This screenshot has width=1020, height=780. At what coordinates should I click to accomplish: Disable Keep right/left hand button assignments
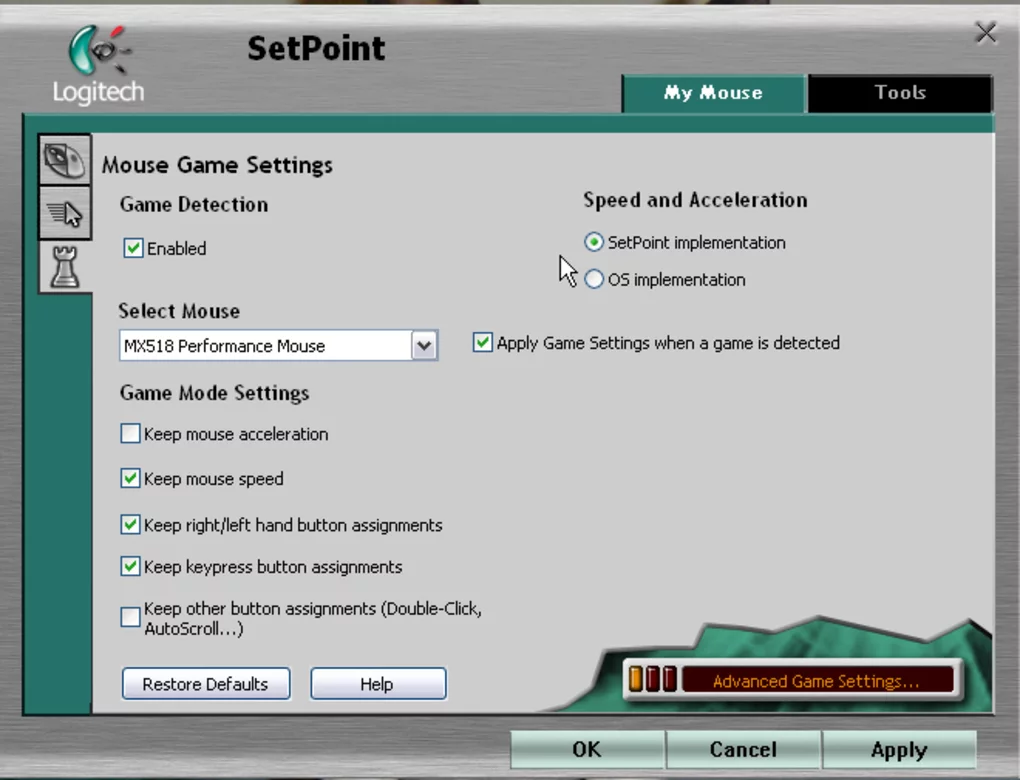tap(130, 525)
